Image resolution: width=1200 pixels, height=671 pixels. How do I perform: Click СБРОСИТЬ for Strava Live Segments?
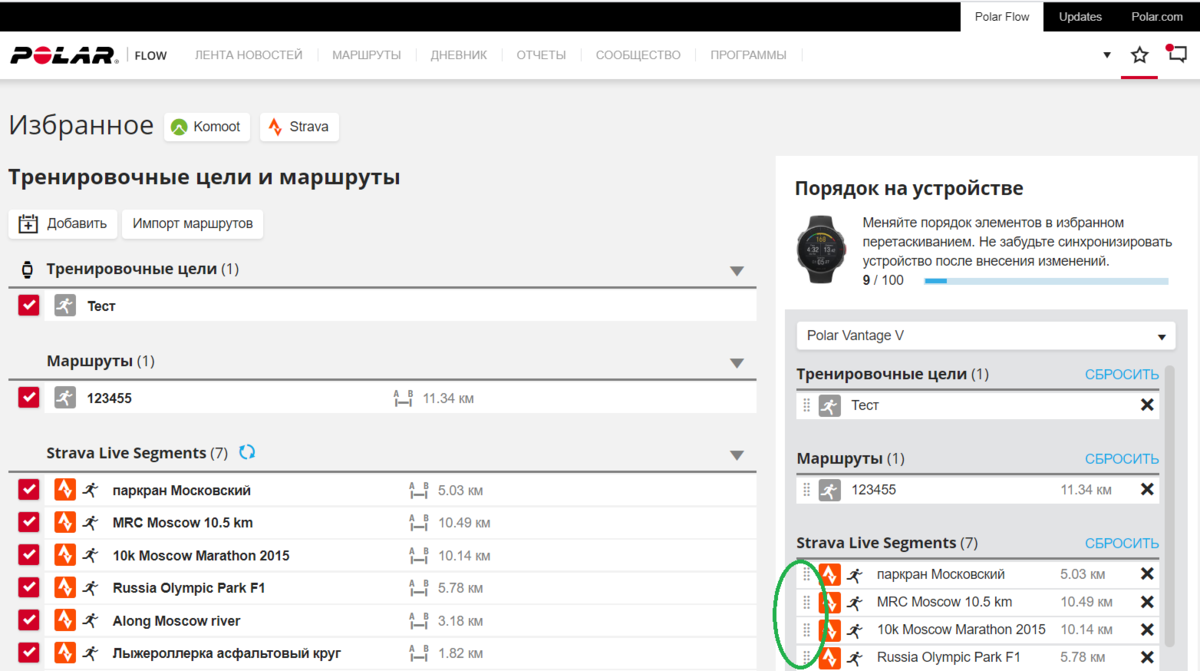click(1122, 543)
